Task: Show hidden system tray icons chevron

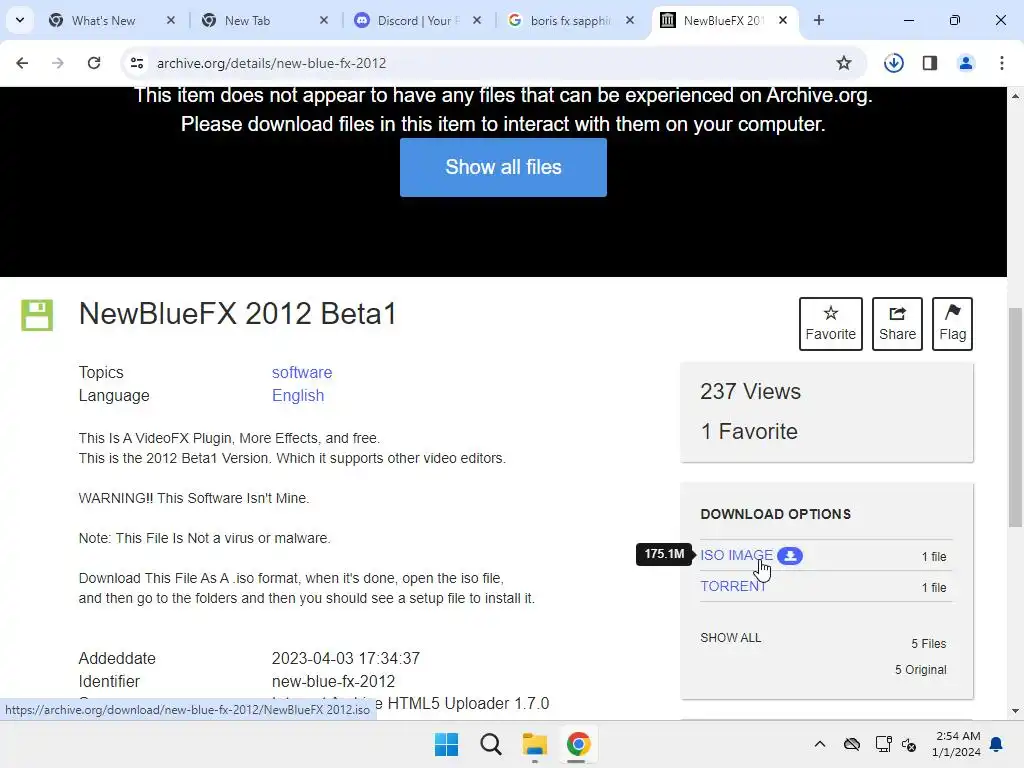Action: pyautogui.click(x=820, y=744)
